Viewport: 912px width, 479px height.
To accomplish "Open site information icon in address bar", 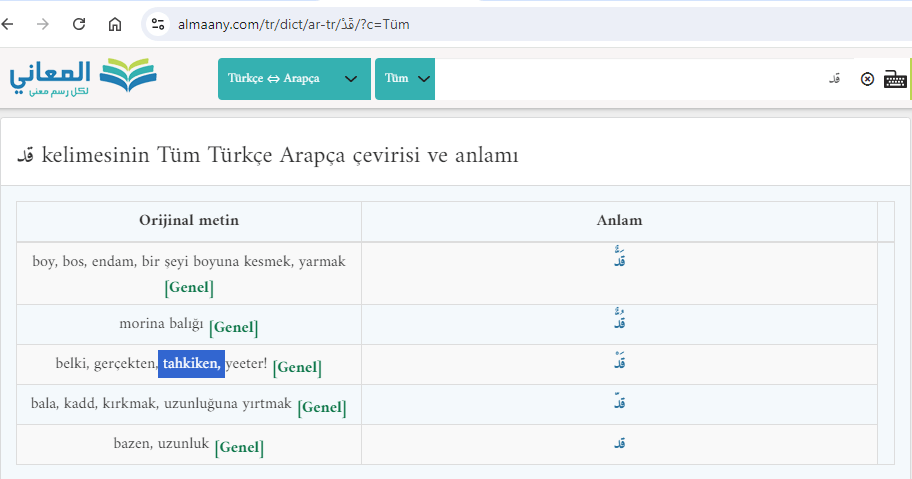I will coord(156,24).
